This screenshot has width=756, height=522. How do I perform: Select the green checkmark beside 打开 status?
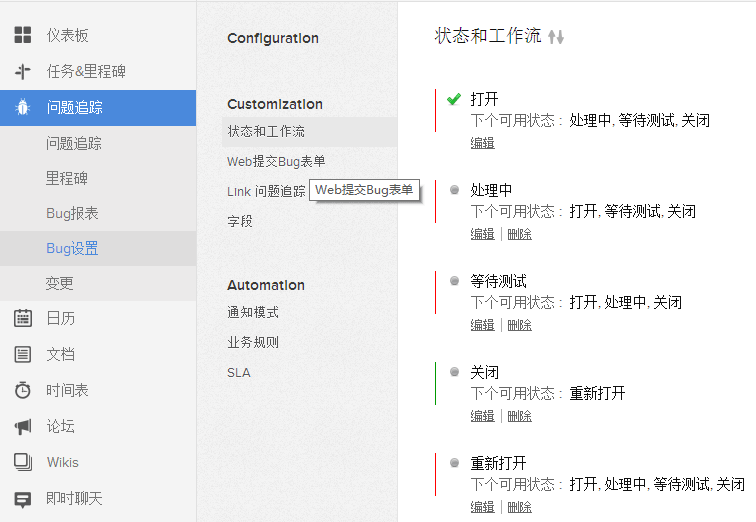(x=454, y=99)
